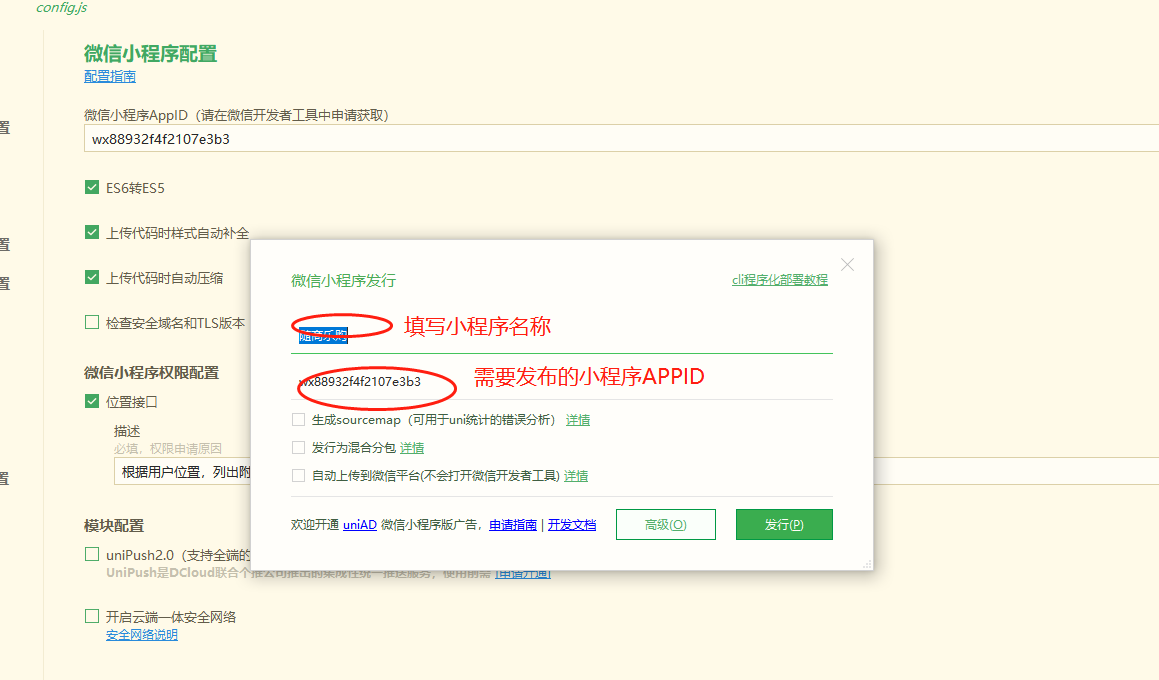The image size is (1159, 680).
Task: Enable the 生成sourcemap checkbox
Action: pos(298,420)
